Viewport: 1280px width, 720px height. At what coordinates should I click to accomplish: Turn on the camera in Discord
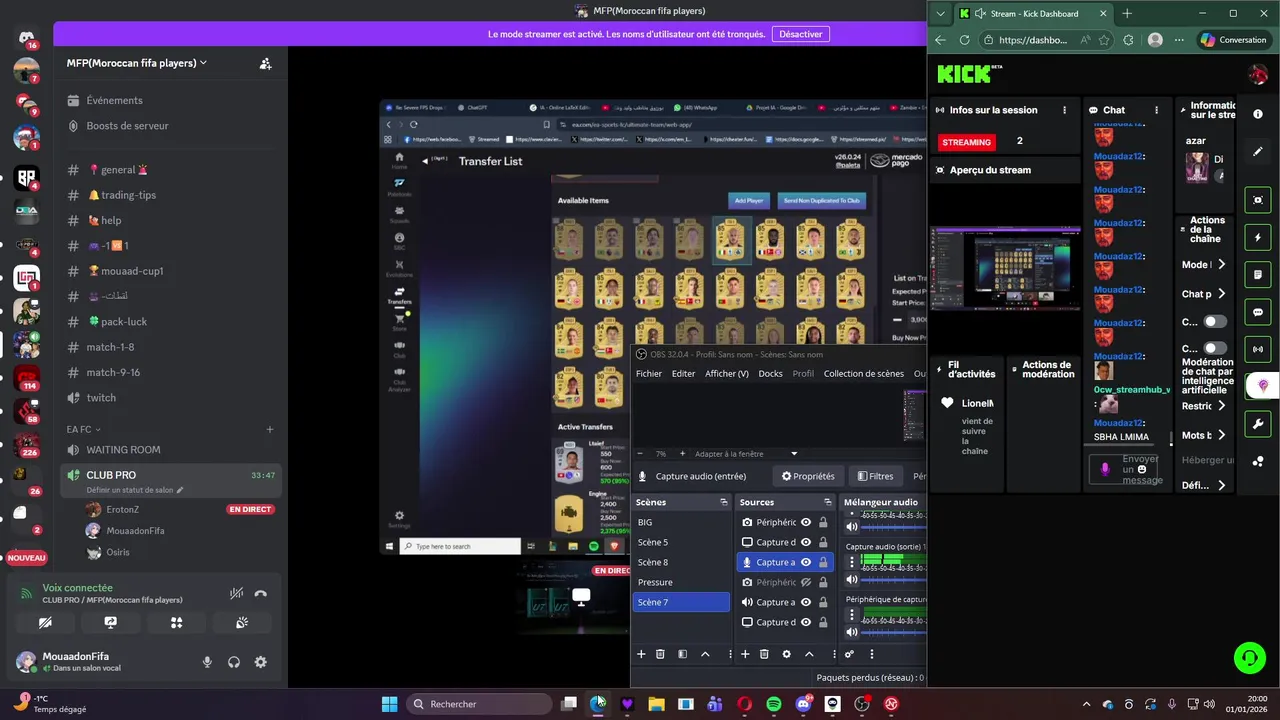[45, 622]
